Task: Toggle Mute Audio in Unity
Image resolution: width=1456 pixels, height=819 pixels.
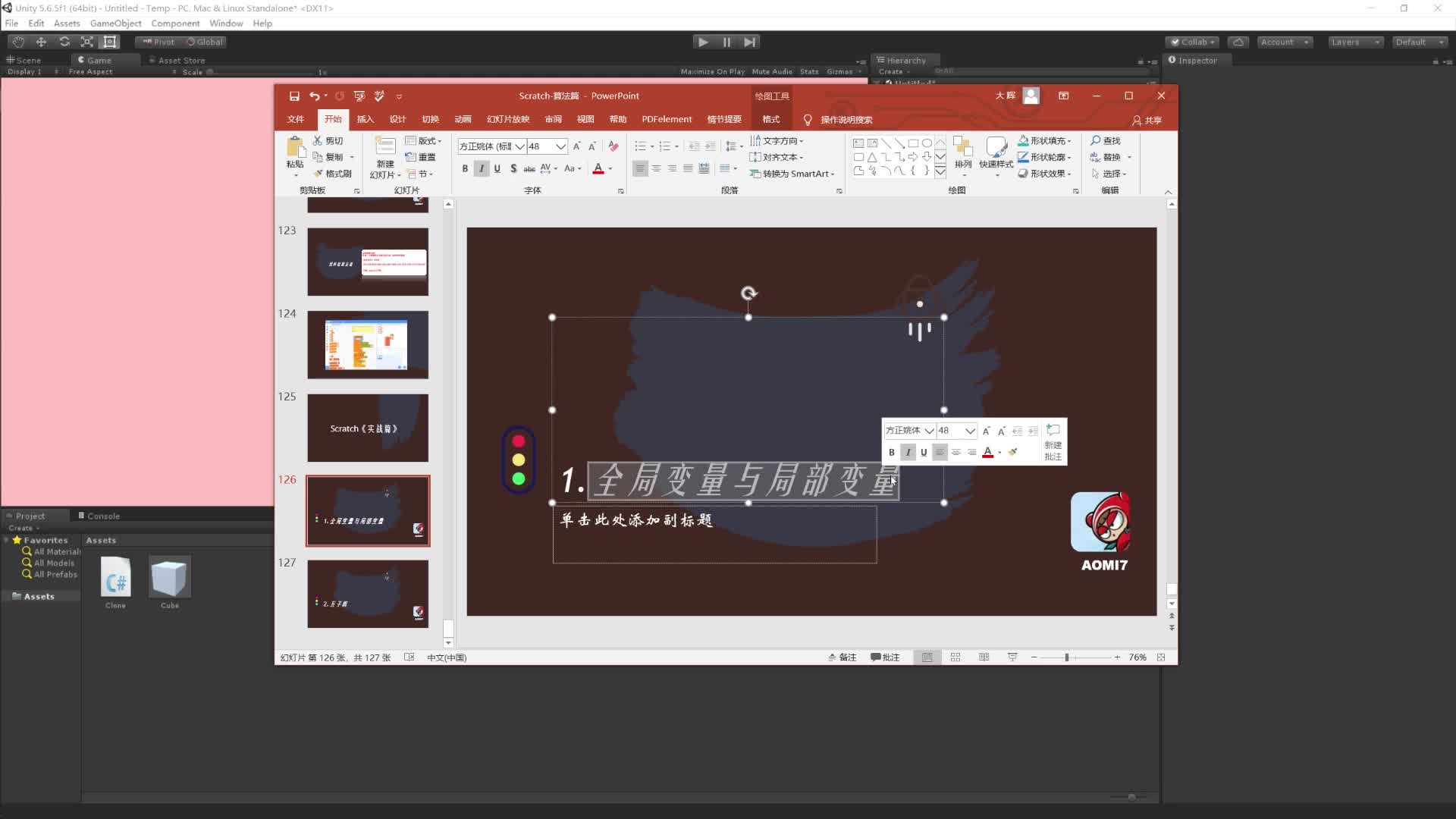Action: tap(772, 71)
